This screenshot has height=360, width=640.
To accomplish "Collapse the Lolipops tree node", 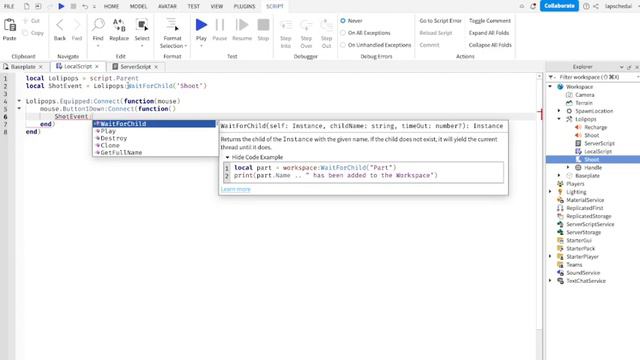I will click(559, 119).
